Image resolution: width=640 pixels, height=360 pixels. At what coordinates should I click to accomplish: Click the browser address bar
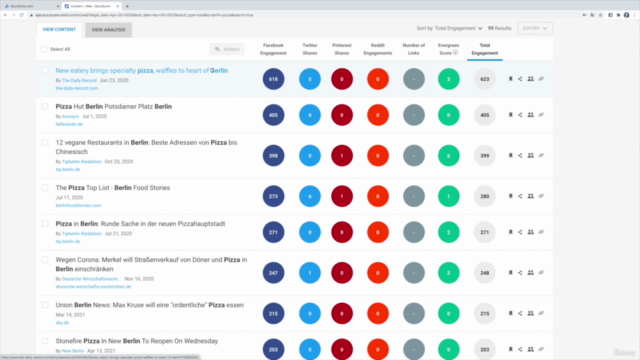[302, 15]
